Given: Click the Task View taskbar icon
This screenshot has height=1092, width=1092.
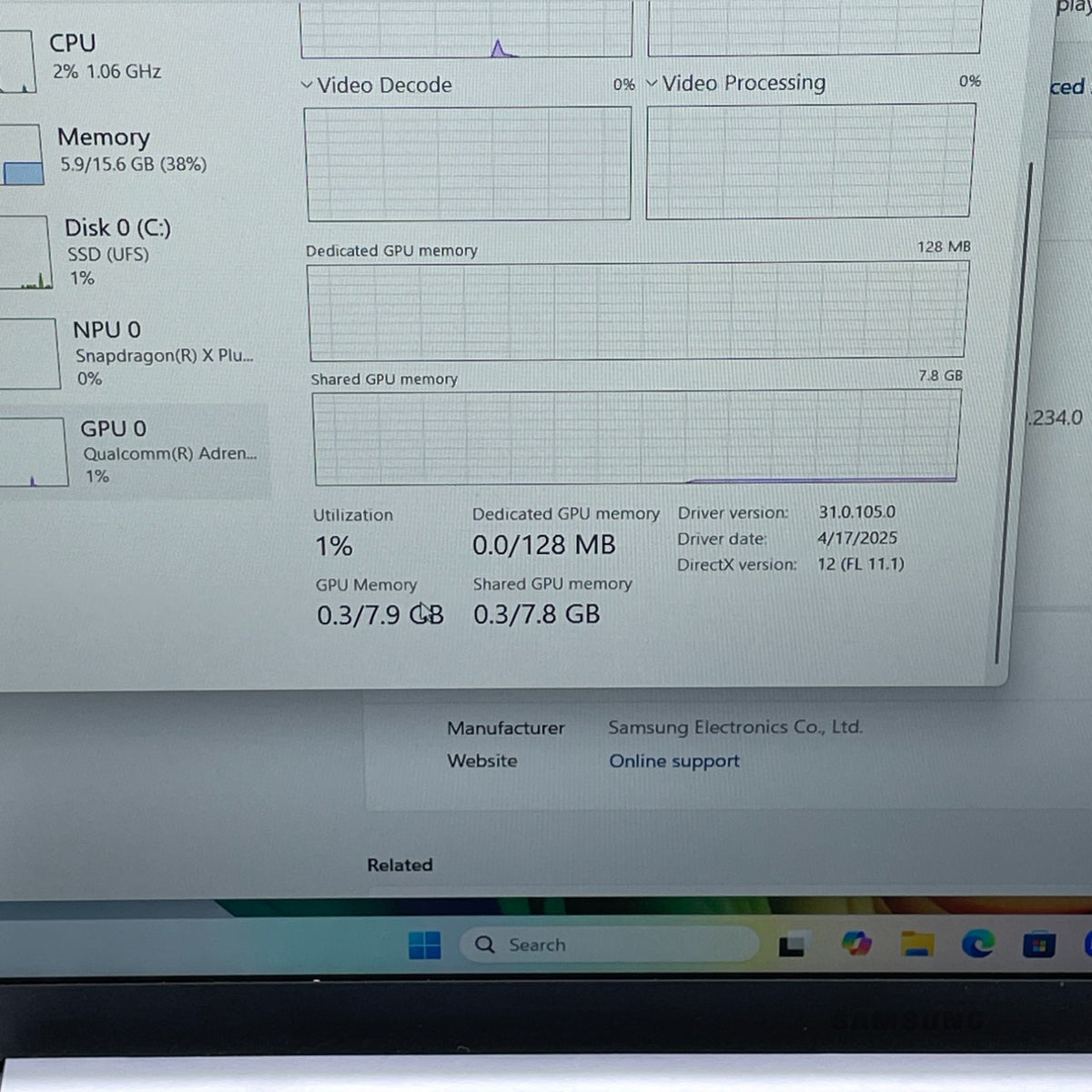Looking at the screenshot, I should pos(793,945).
